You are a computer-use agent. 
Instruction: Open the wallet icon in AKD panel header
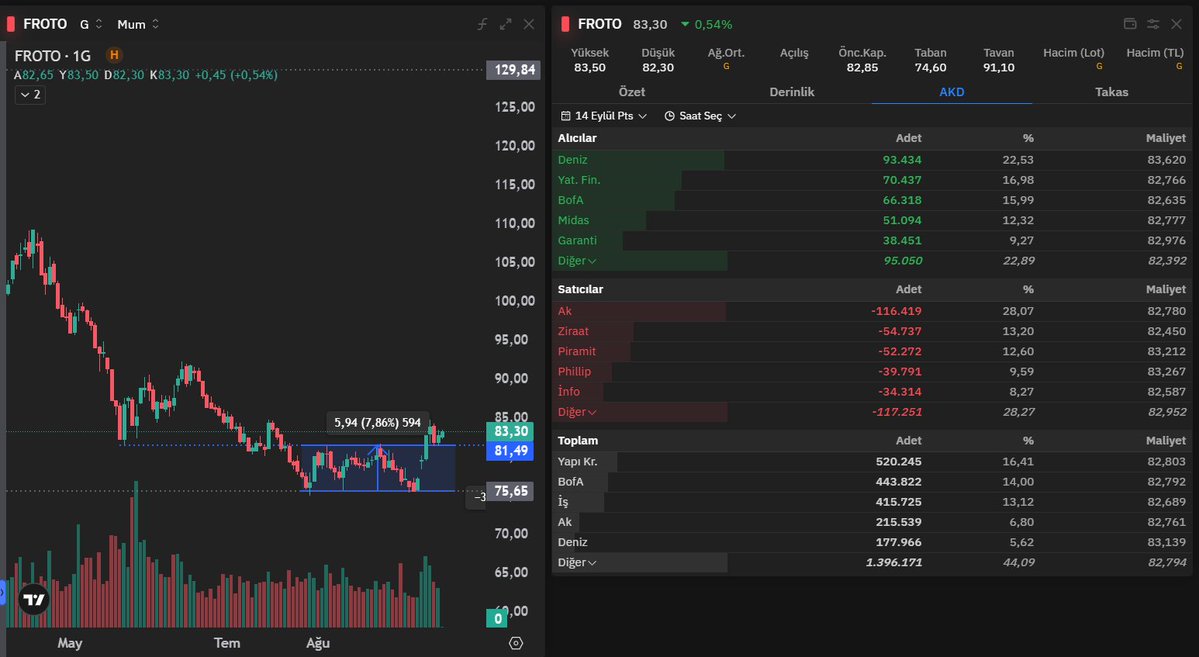(x=1129, y=24)
